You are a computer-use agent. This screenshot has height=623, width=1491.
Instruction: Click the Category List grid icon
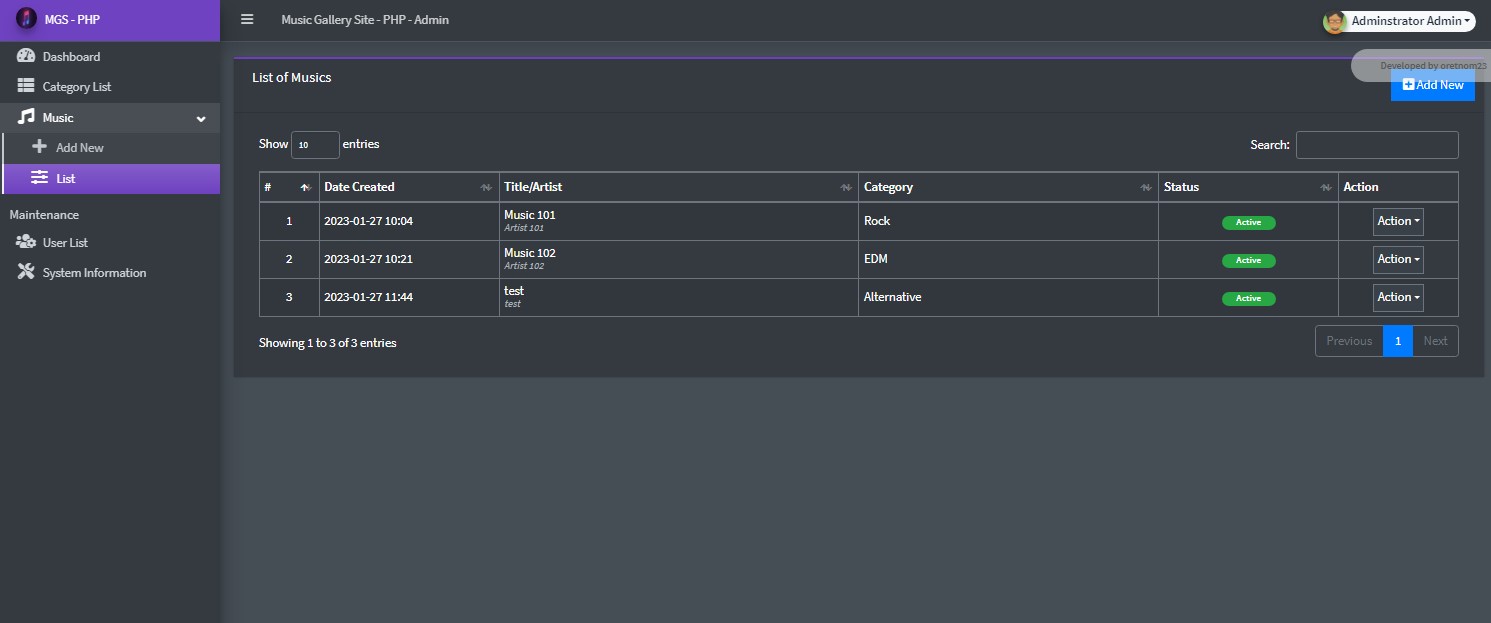(x=26, y=86)
